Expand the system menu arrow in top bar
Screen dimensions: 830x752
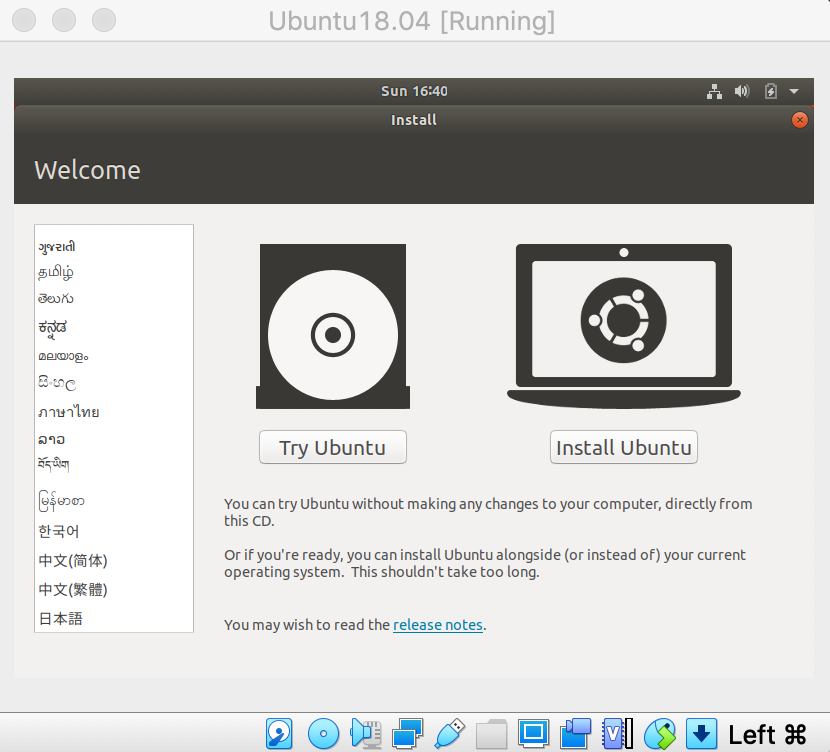(x=794, y=91)
